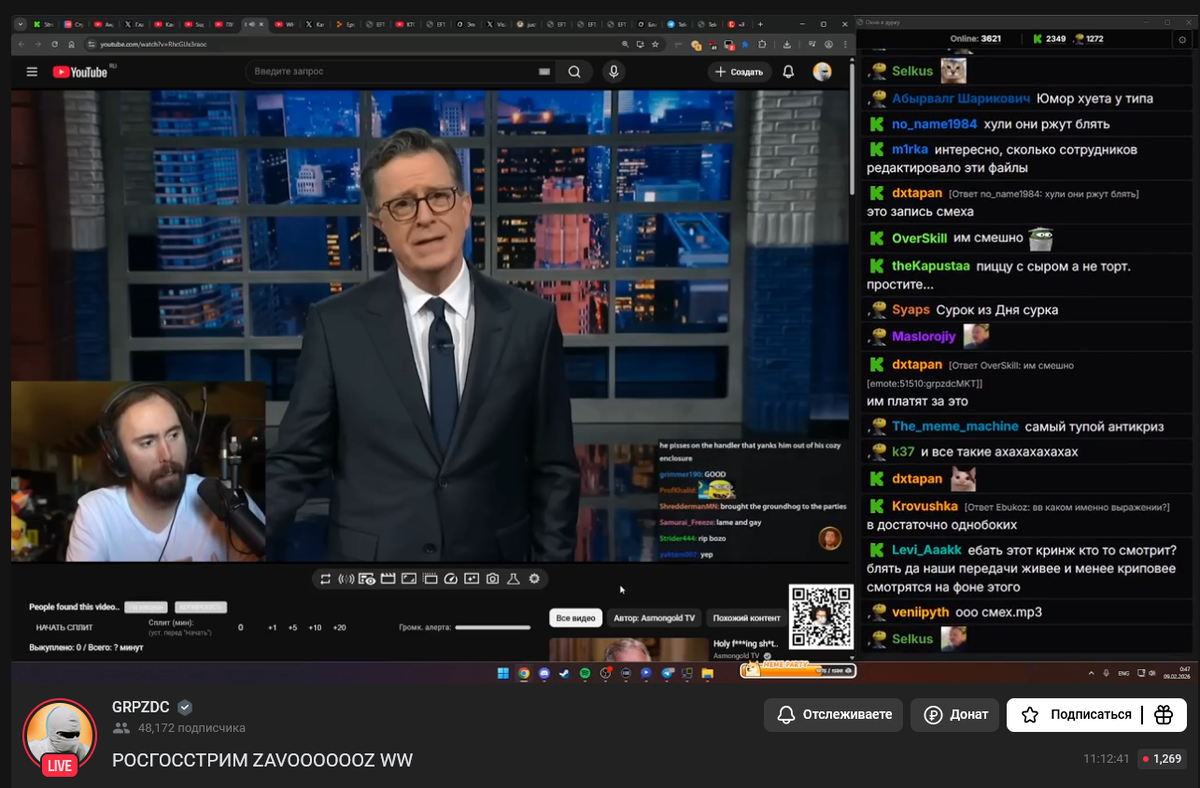This screenshot has height=788, width=1200.
Task: Click the browser address bar URL
Action: click(152, 44)
